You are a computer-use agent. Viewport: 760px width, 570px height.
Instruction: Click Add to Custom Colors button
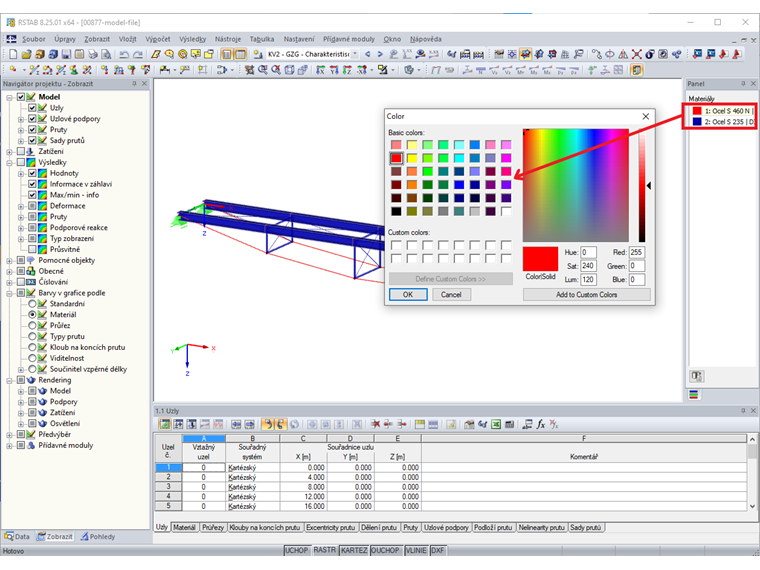pos(586,295)
